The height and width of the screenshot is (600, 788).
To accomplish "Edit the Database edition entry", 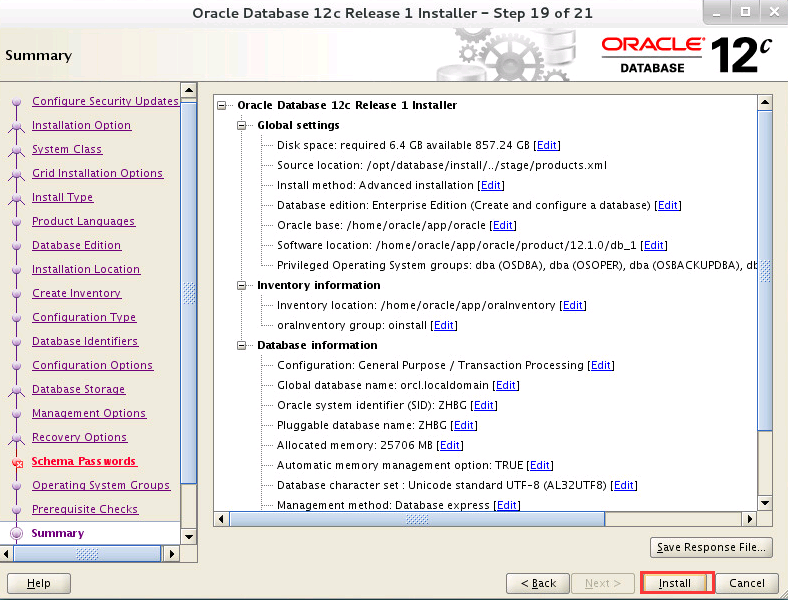I will (x=668, y=205).
